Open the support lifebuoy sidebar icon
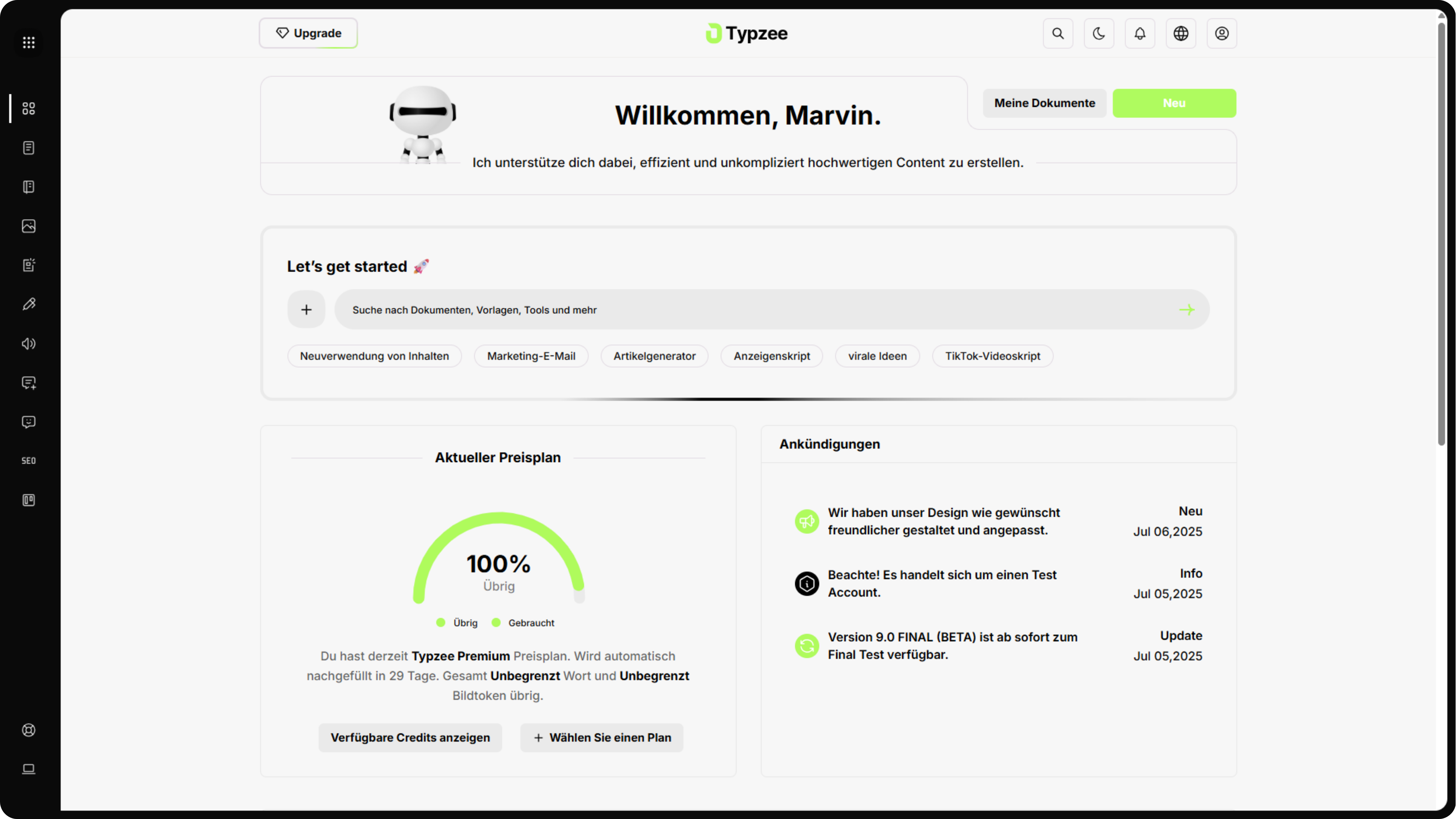Screen dimensions: 1456x819 coord(29,730)
